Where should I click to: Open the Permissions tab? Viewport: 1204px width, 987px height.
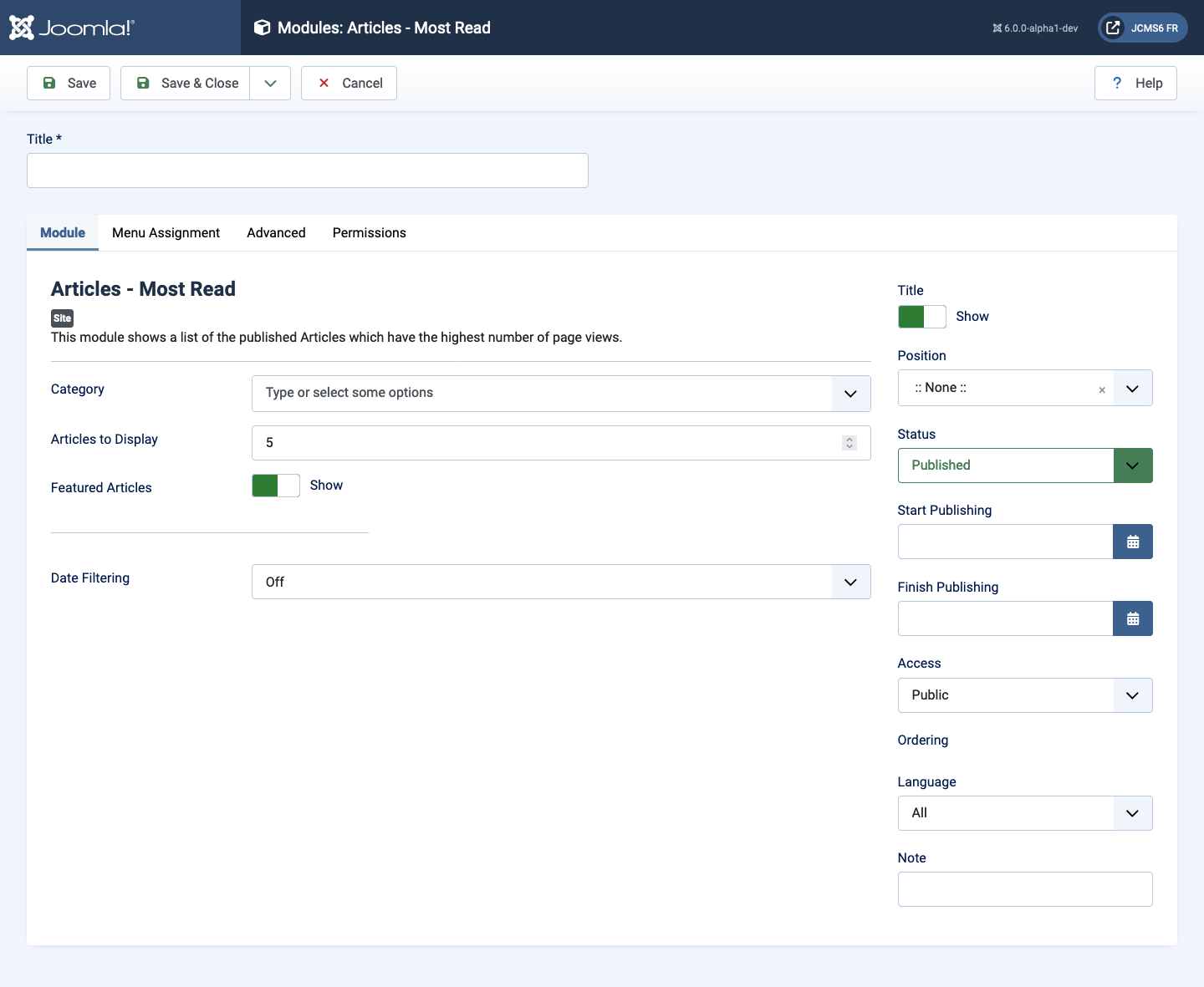[x=370, y=232]
